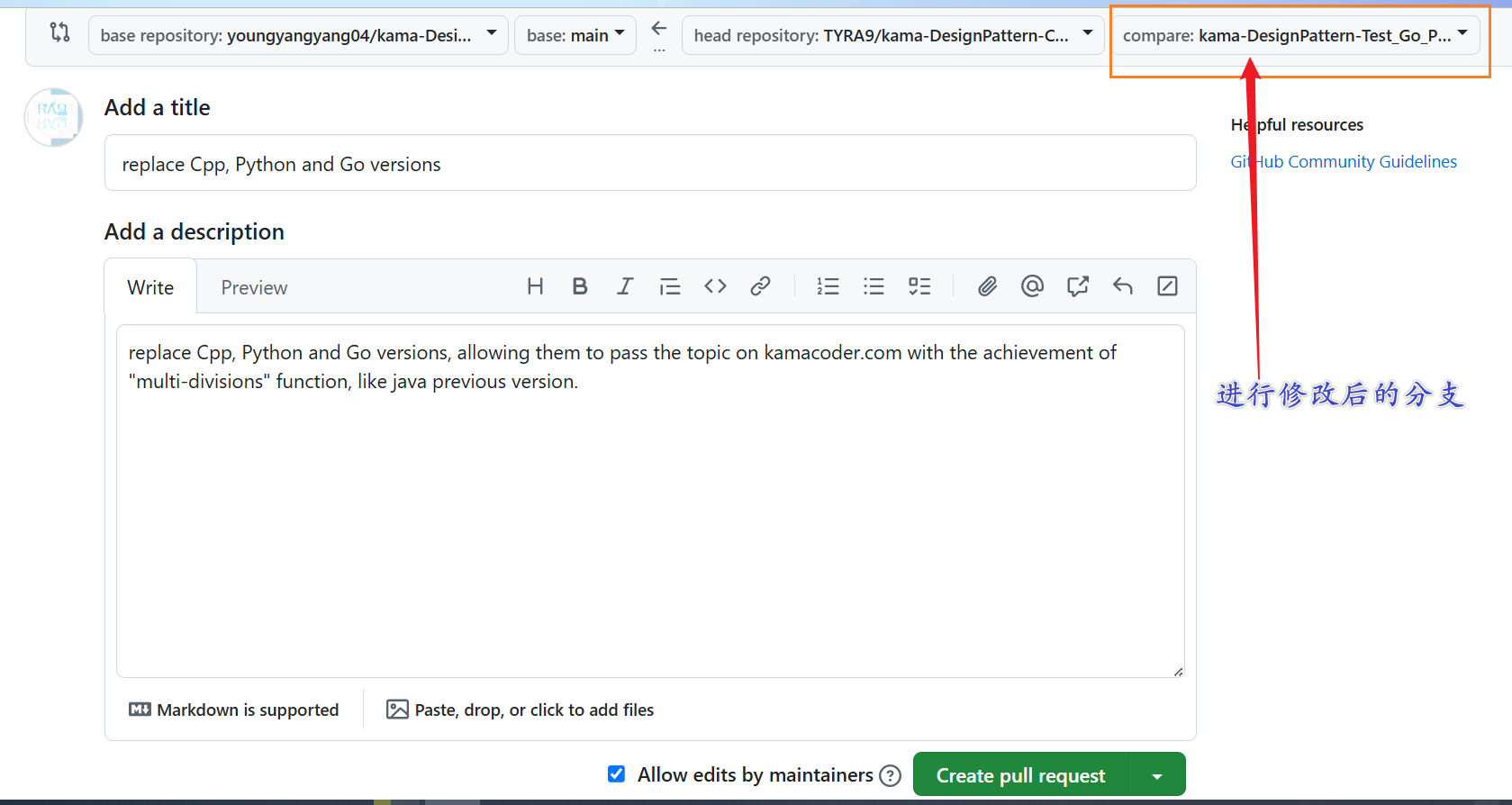Switch to the Write tab
Image resolution: width=1512 pixels, height=805 pixels.
[150, 287]
